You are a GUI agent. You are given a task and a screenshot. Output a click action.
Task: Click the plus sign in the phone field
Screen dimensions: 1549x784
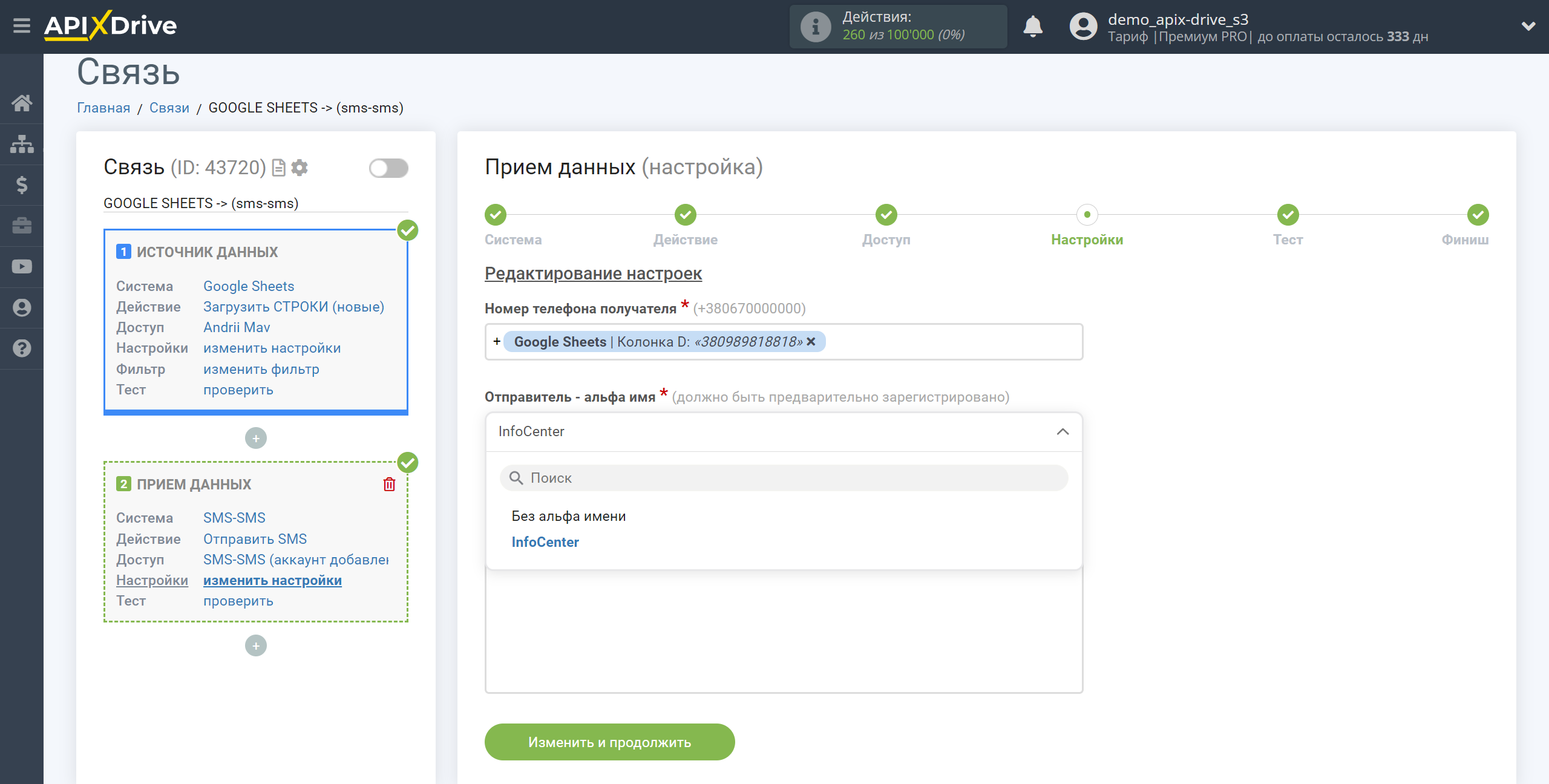point(497,342)
